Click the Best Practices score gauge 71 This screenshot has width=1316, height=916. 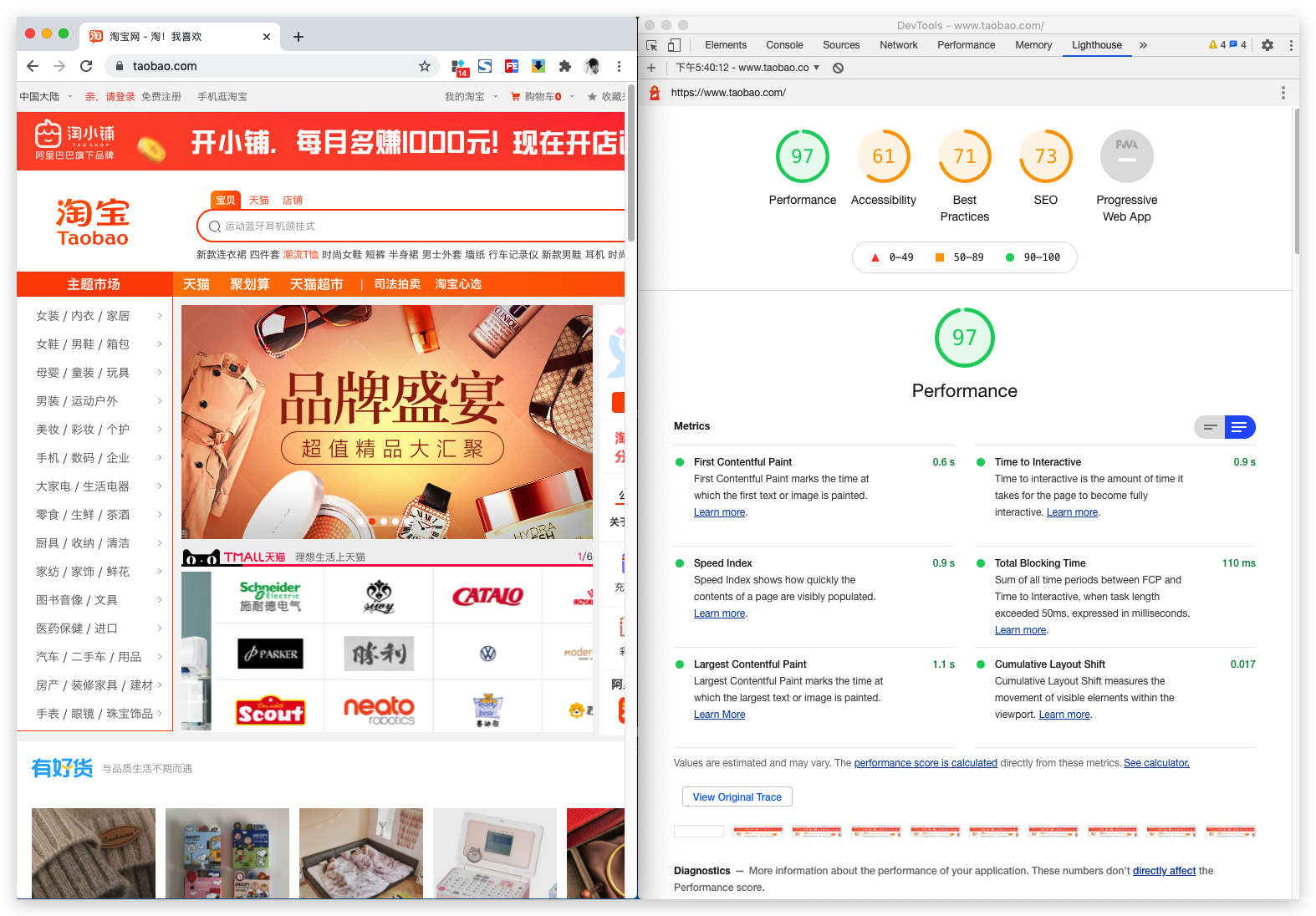tap(965, 156)
